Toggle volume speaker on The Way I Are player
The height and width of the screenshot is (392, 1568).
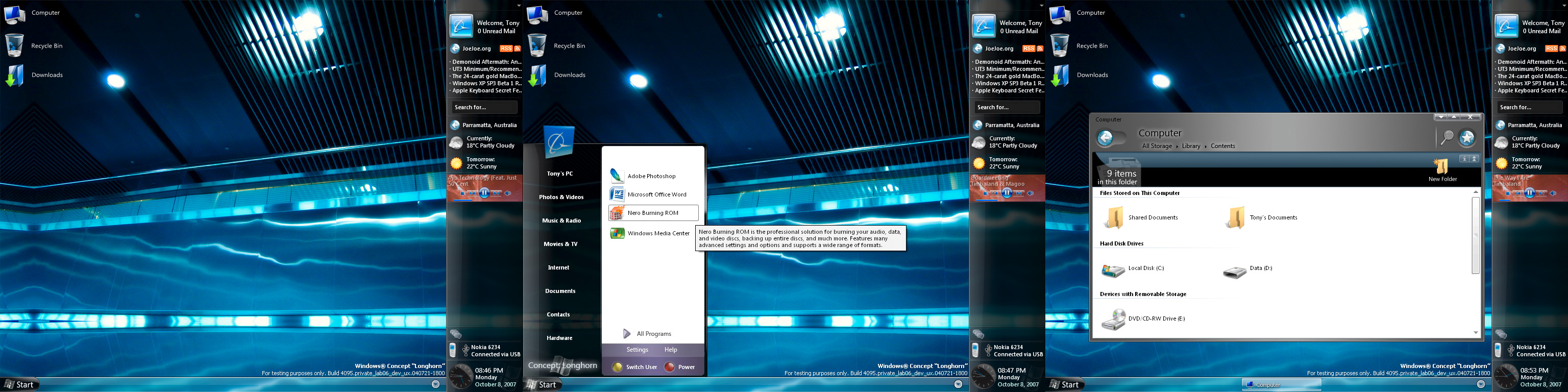point(1554,193)
